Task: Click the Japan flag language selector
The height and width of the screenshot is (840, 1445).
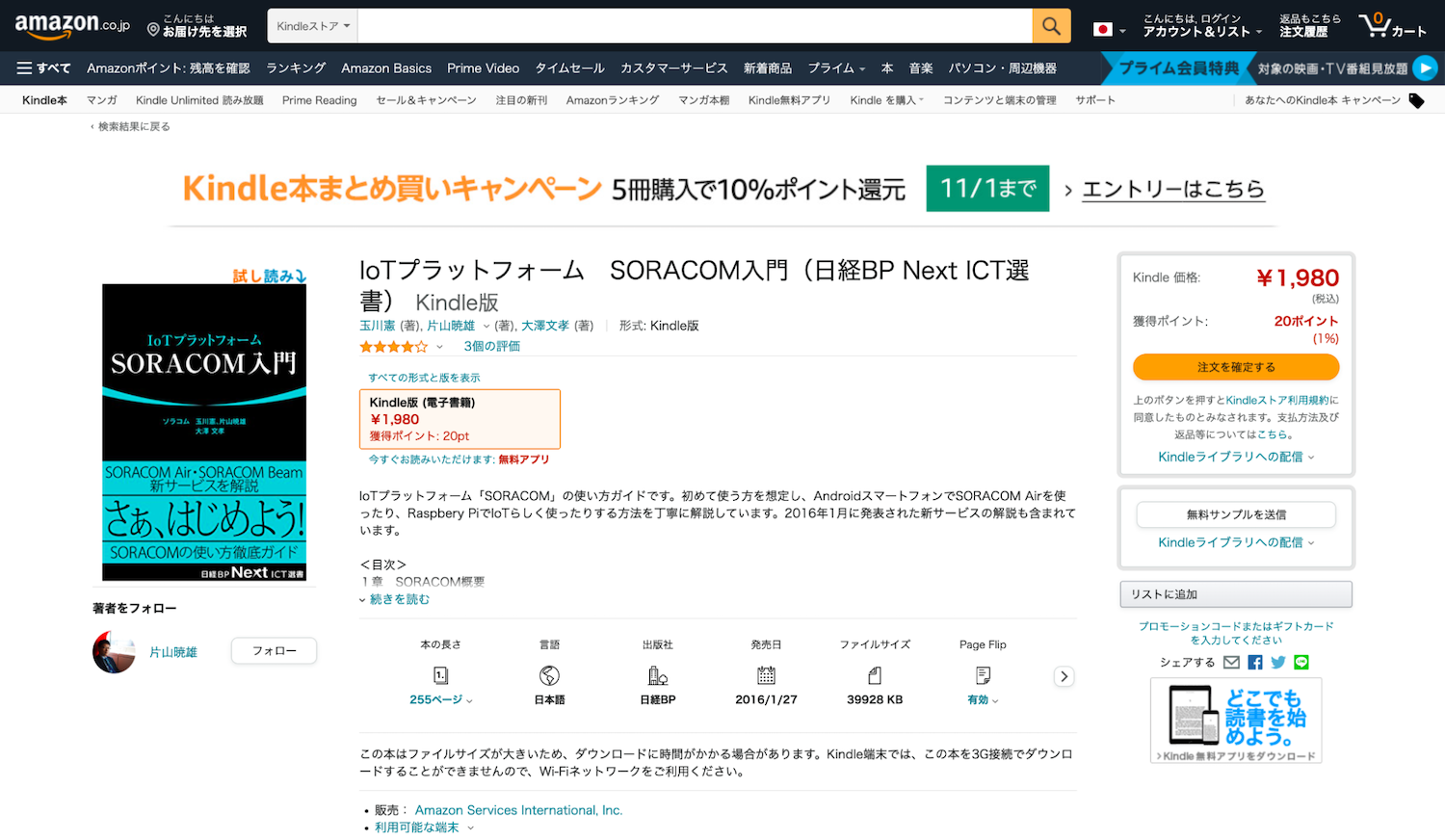Action: [x=1109, y=29]
